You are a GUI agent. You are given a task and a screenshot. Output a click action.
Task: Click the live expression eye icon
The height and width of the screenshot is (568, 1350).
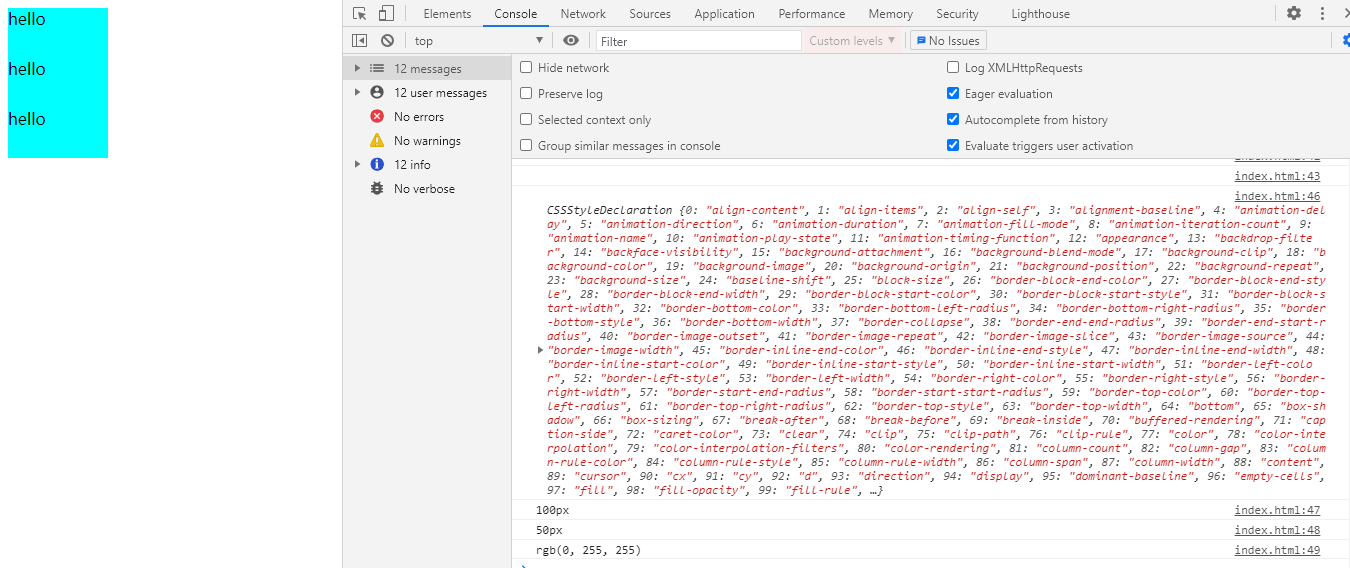(571, 40)
